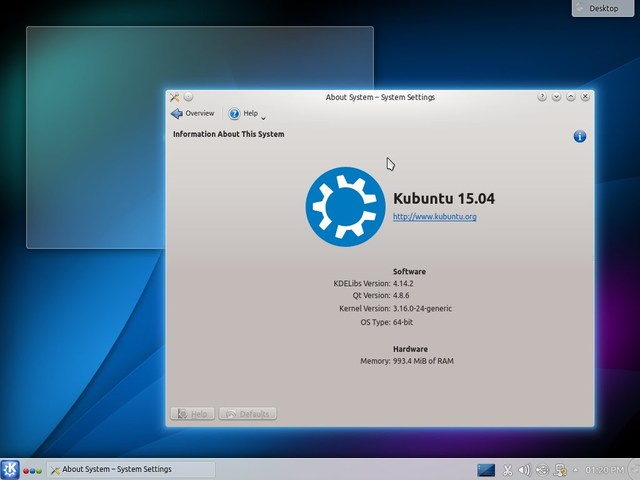
Task: Click the Software section heading
Action: pos(409,271)
